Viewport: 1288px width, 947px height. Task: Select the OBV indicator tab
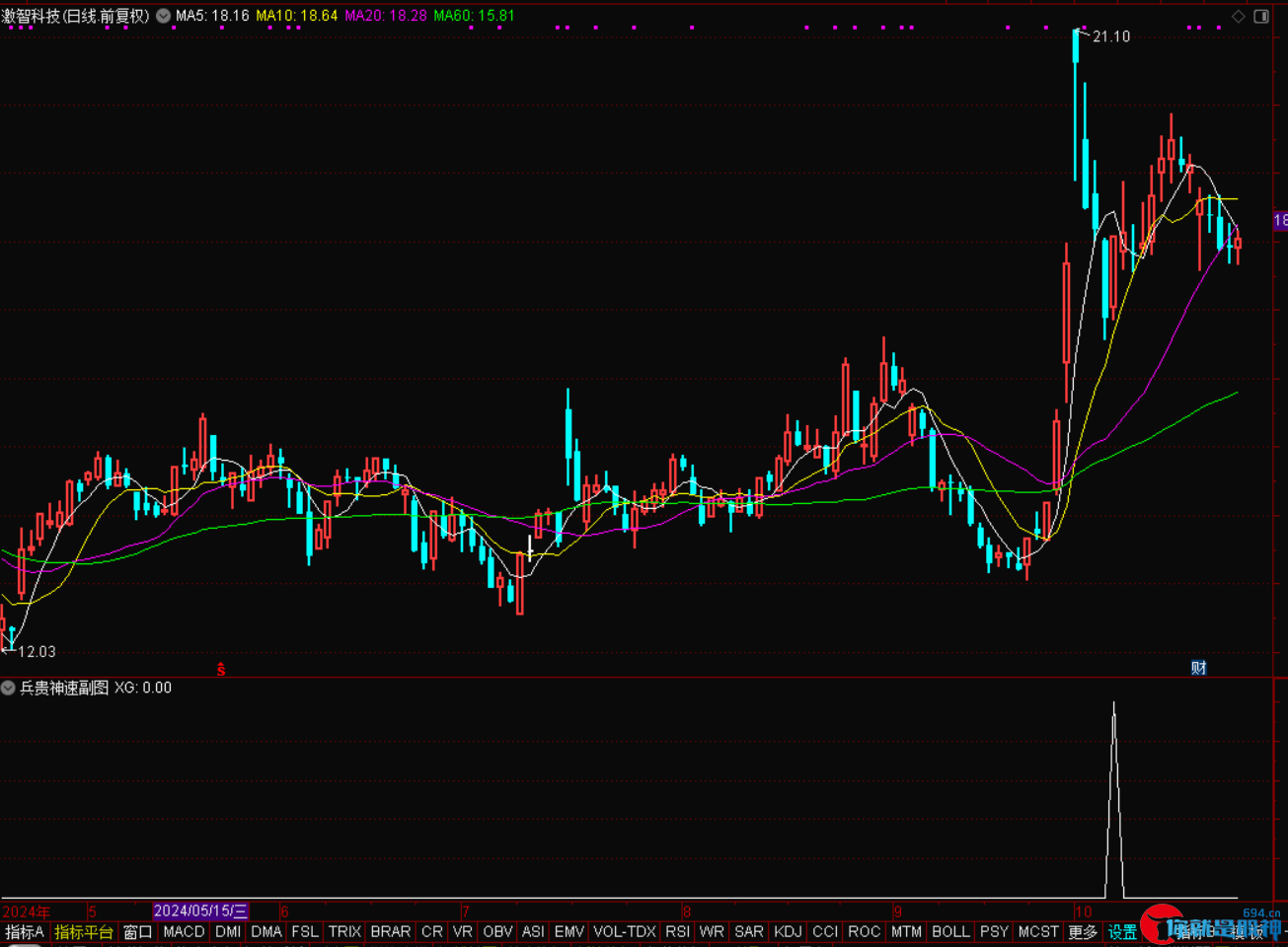[x=498, y=931]
